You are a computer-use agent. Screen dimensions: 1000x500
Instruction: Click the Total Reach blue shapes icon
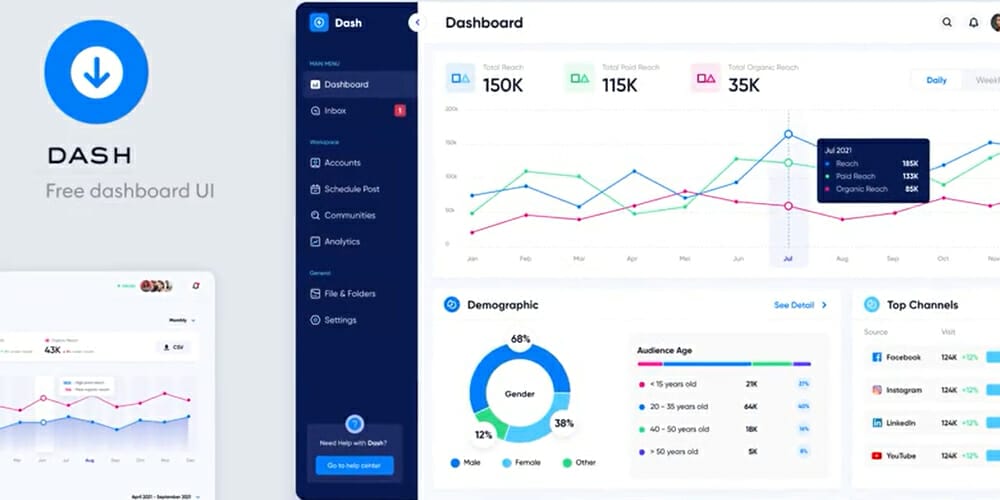point(461,78)
